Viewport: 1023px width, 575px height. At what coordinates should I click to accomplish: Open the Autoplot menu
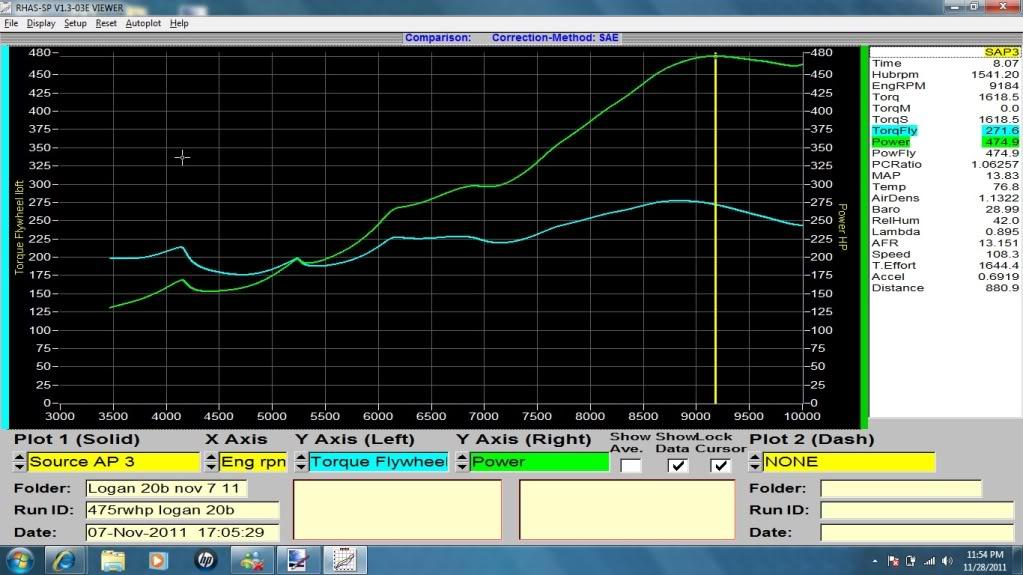(x=143, y=23)
